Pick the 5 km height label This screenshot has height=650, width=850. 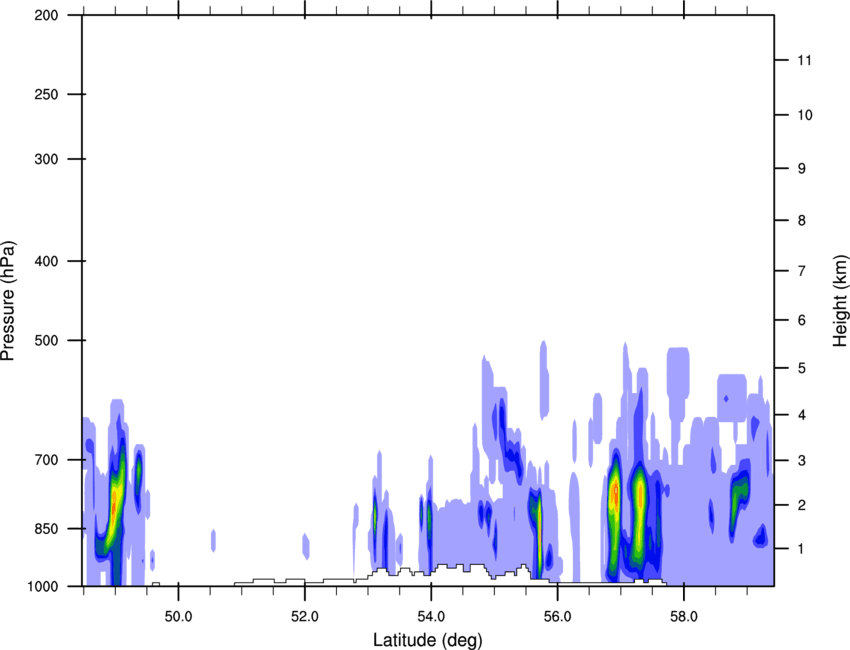[x=801, y=368]
